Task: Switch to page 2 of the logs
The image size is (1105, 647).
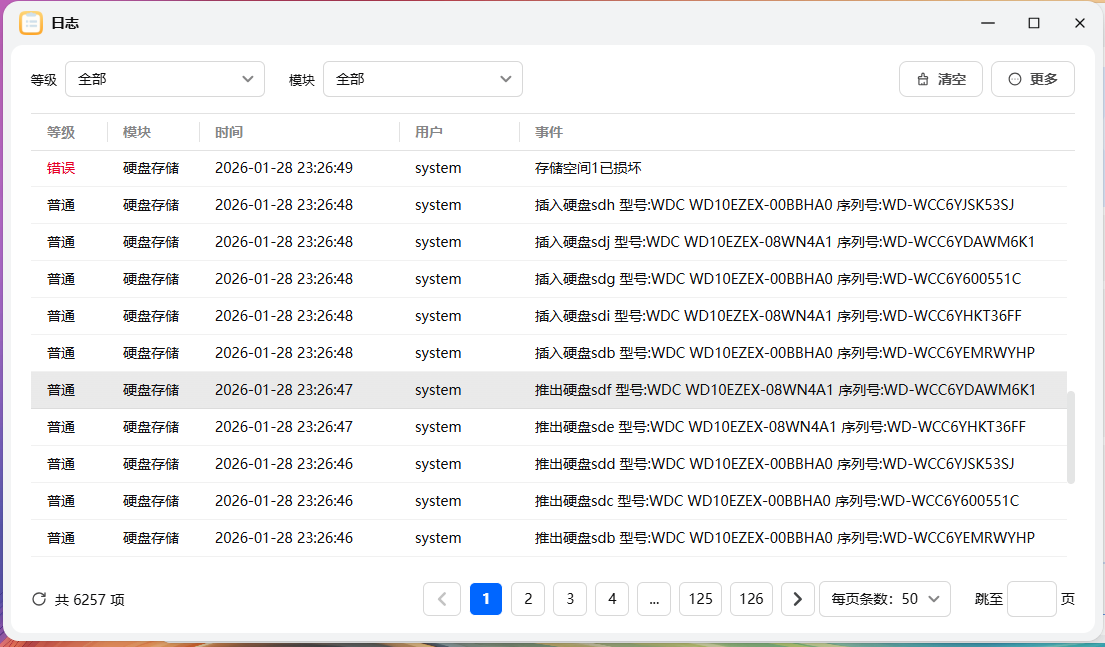Action: click(528, 598)
